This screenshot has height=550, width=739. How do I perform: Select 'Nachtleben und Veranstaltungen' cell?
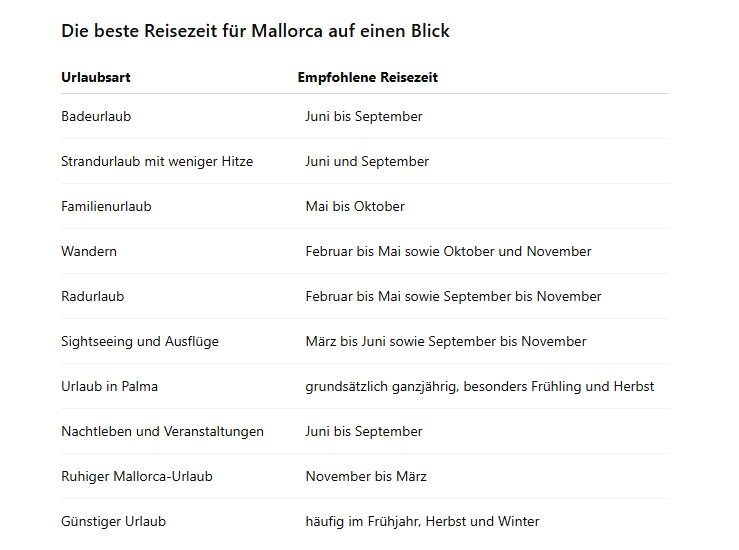pos(163,432)
